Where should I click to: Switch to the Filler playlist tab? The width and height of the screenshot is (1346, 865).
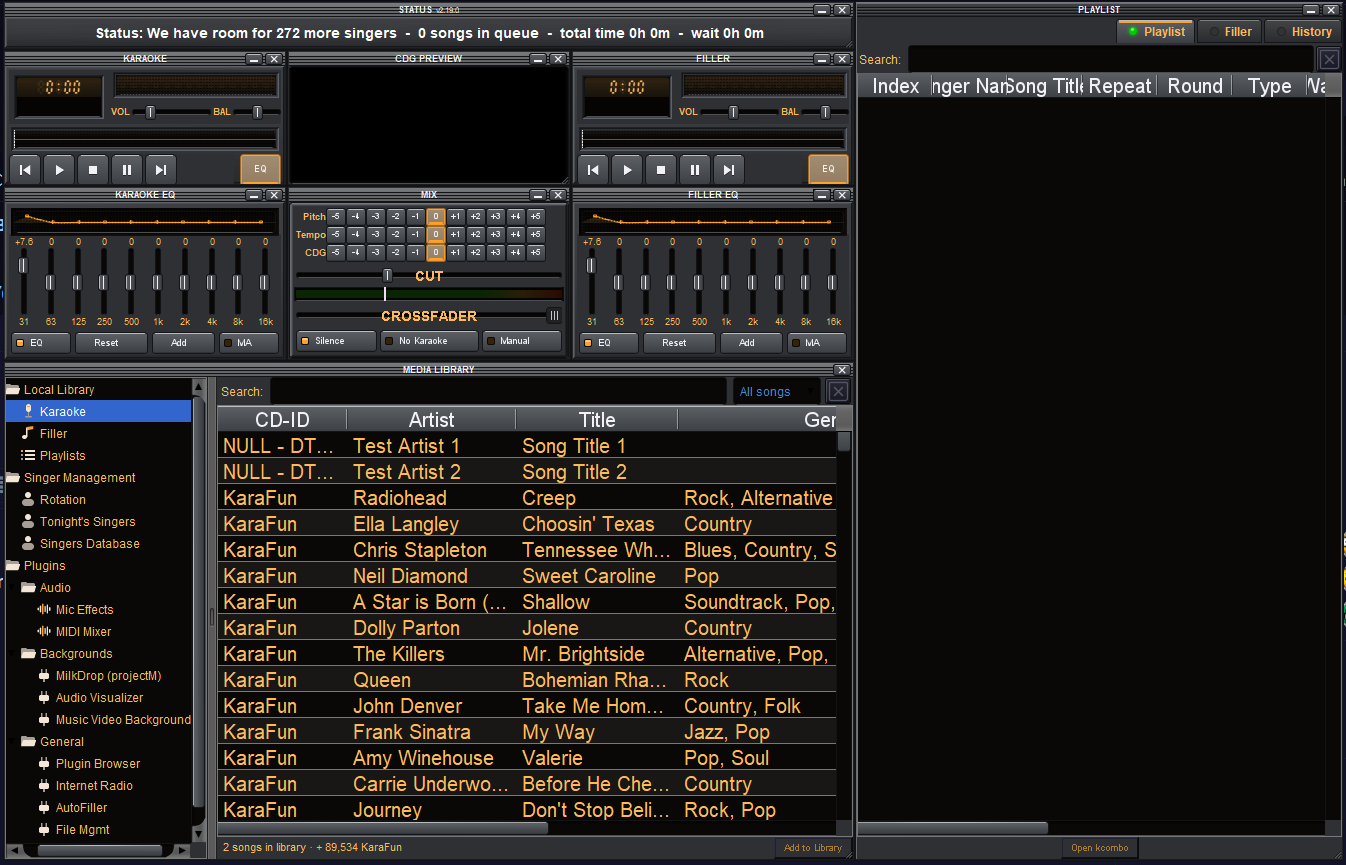click(x=1228, y=32)
